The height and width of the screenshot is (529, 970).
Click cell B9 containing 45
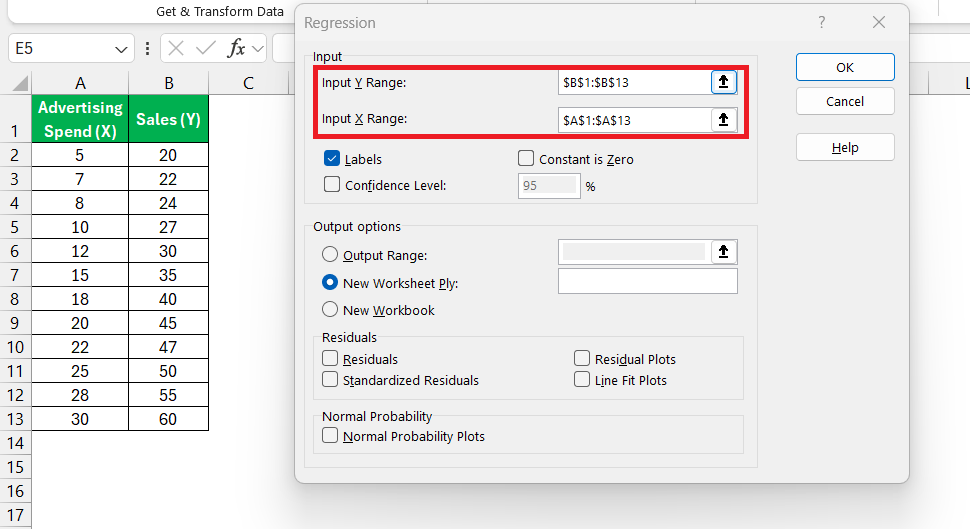(x=168, y=323)
